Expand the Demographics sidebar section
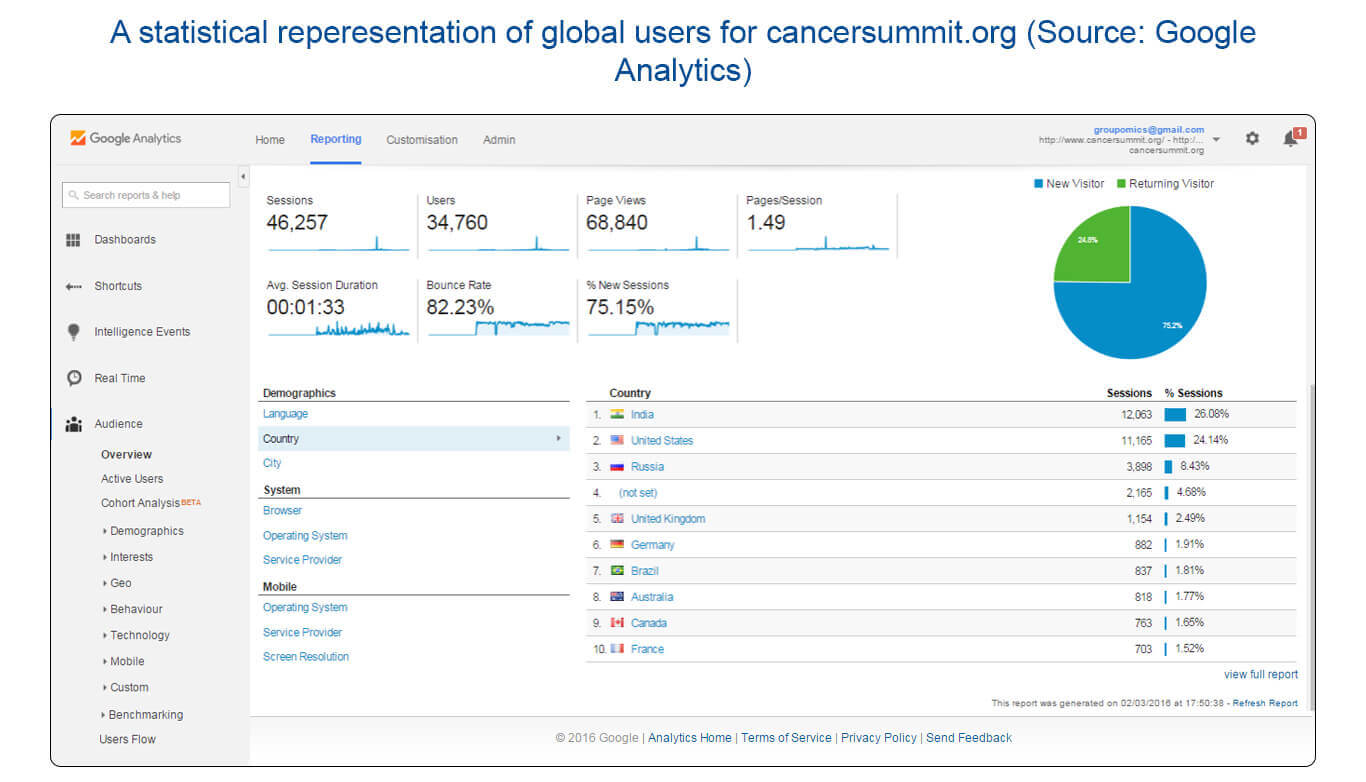The image size is (1366, 782). coord(146,531)
